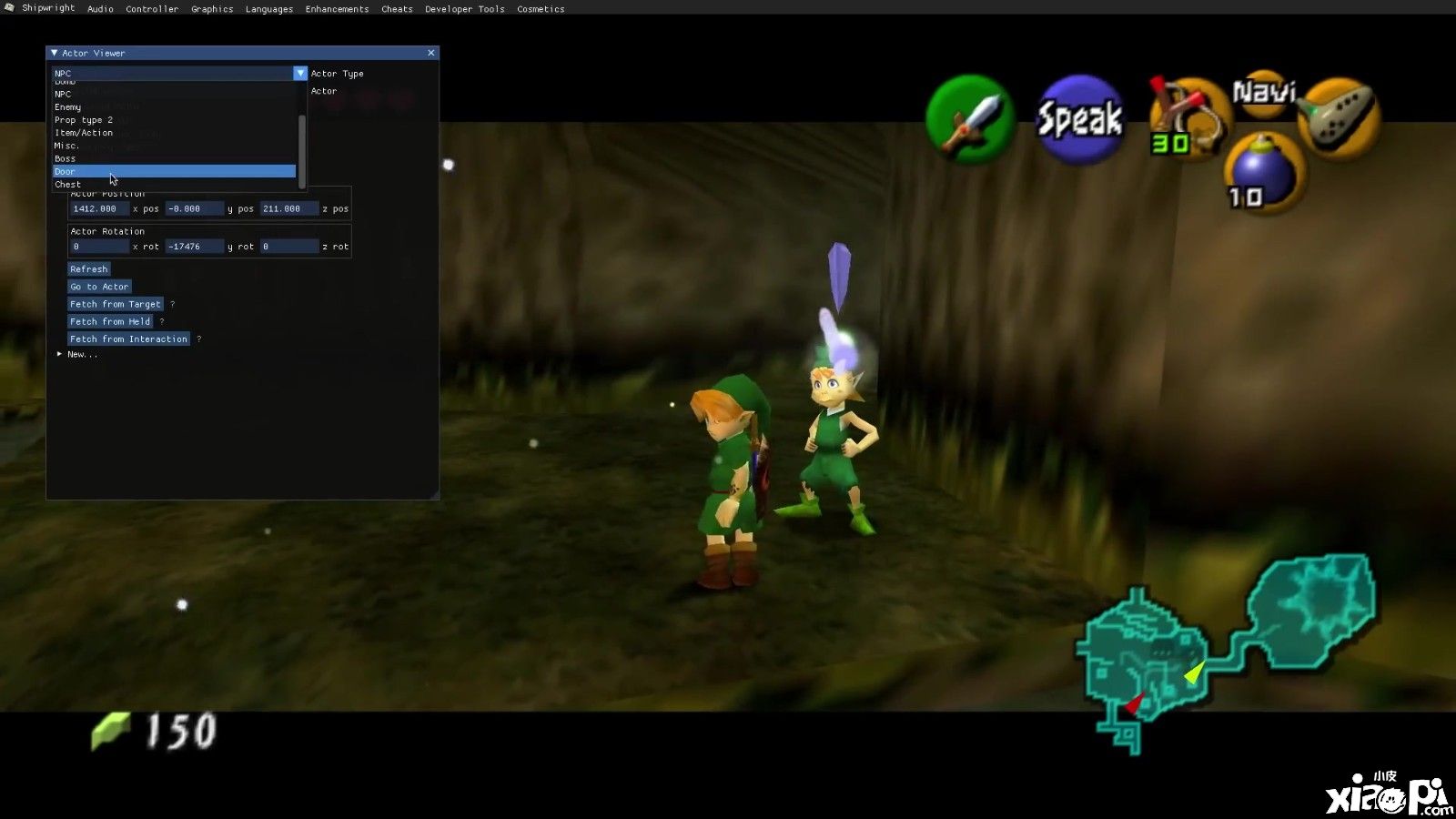Viewport: 1456px width, 819px height.
Task: Click the Actor Viewer resize grip corner
Action: click(x=434, y=494)
